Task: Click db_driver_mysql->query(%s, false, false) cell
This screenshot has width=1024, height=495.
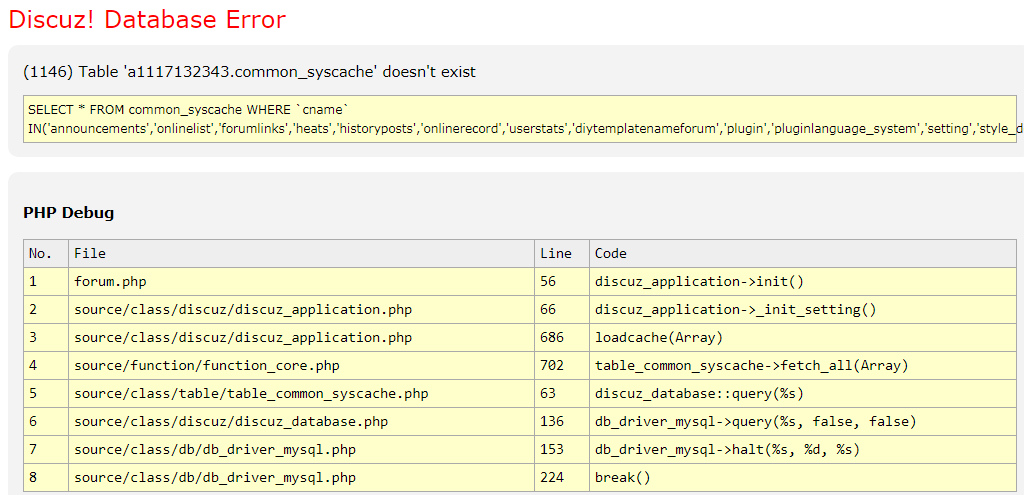Action: point(803,422)
